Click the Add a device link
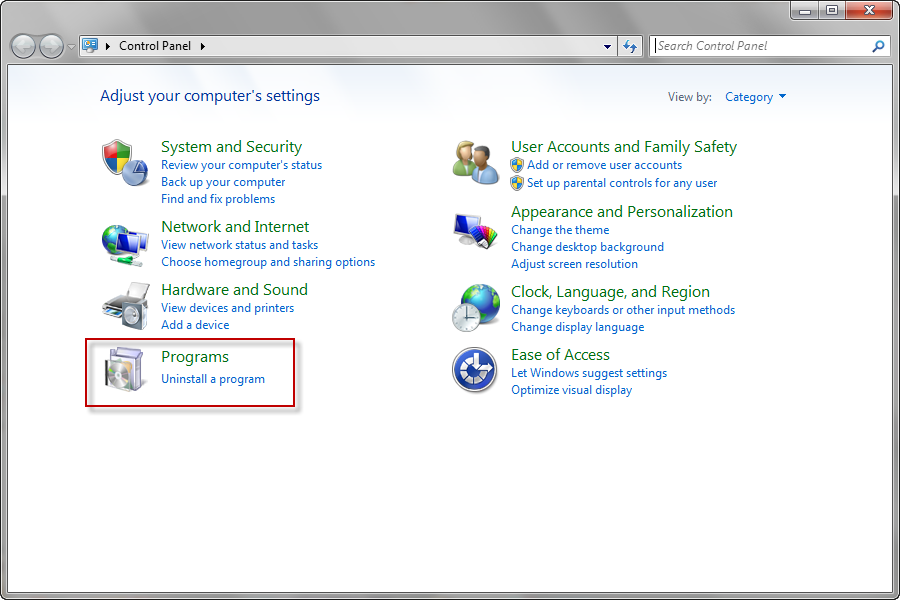The width and height of the screenshot is (900, 600). click(x=195, y=325)
